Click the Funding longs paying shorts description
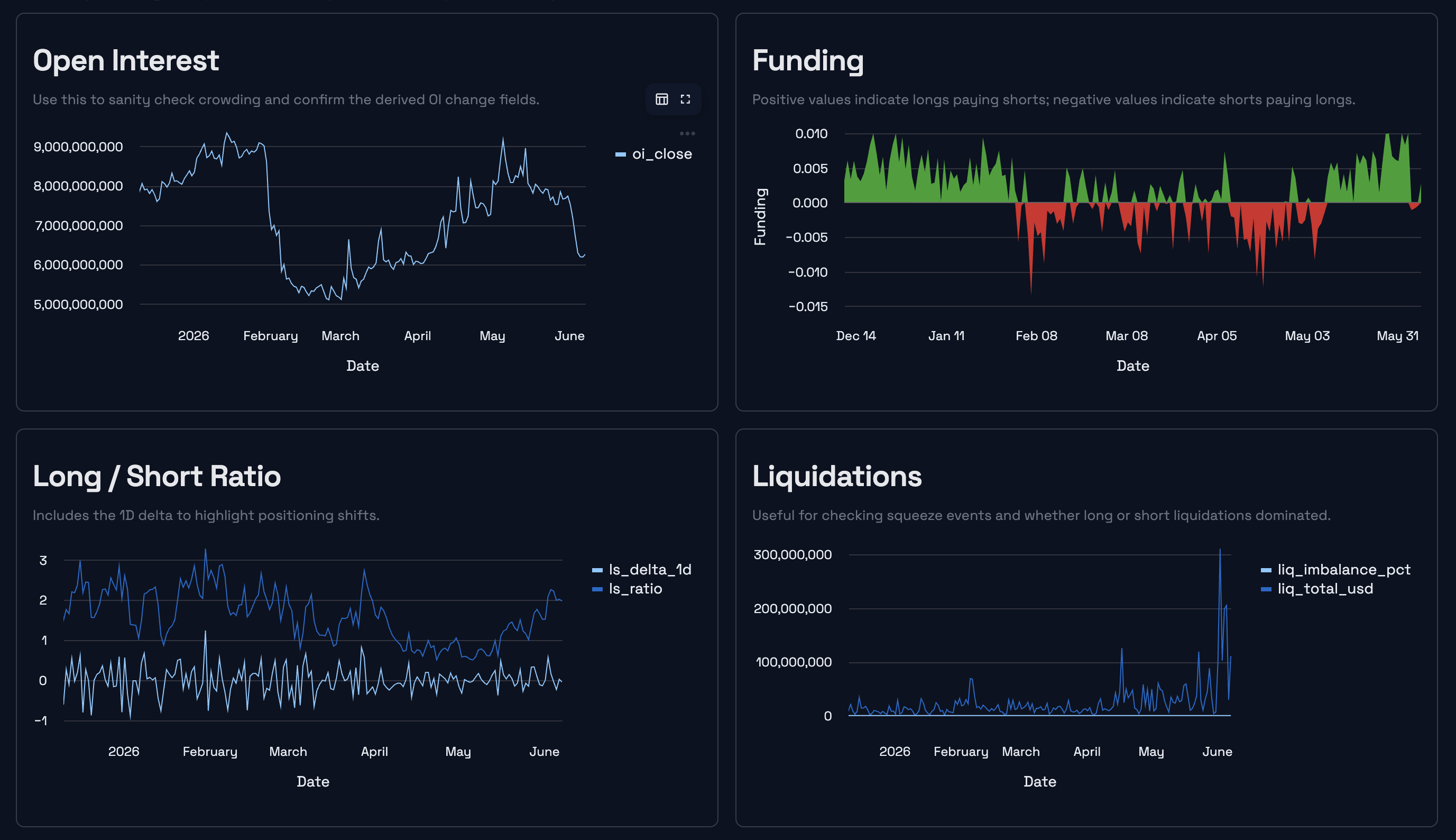The height and width of the screenshot is (840, 1456). click(1054, 100)
